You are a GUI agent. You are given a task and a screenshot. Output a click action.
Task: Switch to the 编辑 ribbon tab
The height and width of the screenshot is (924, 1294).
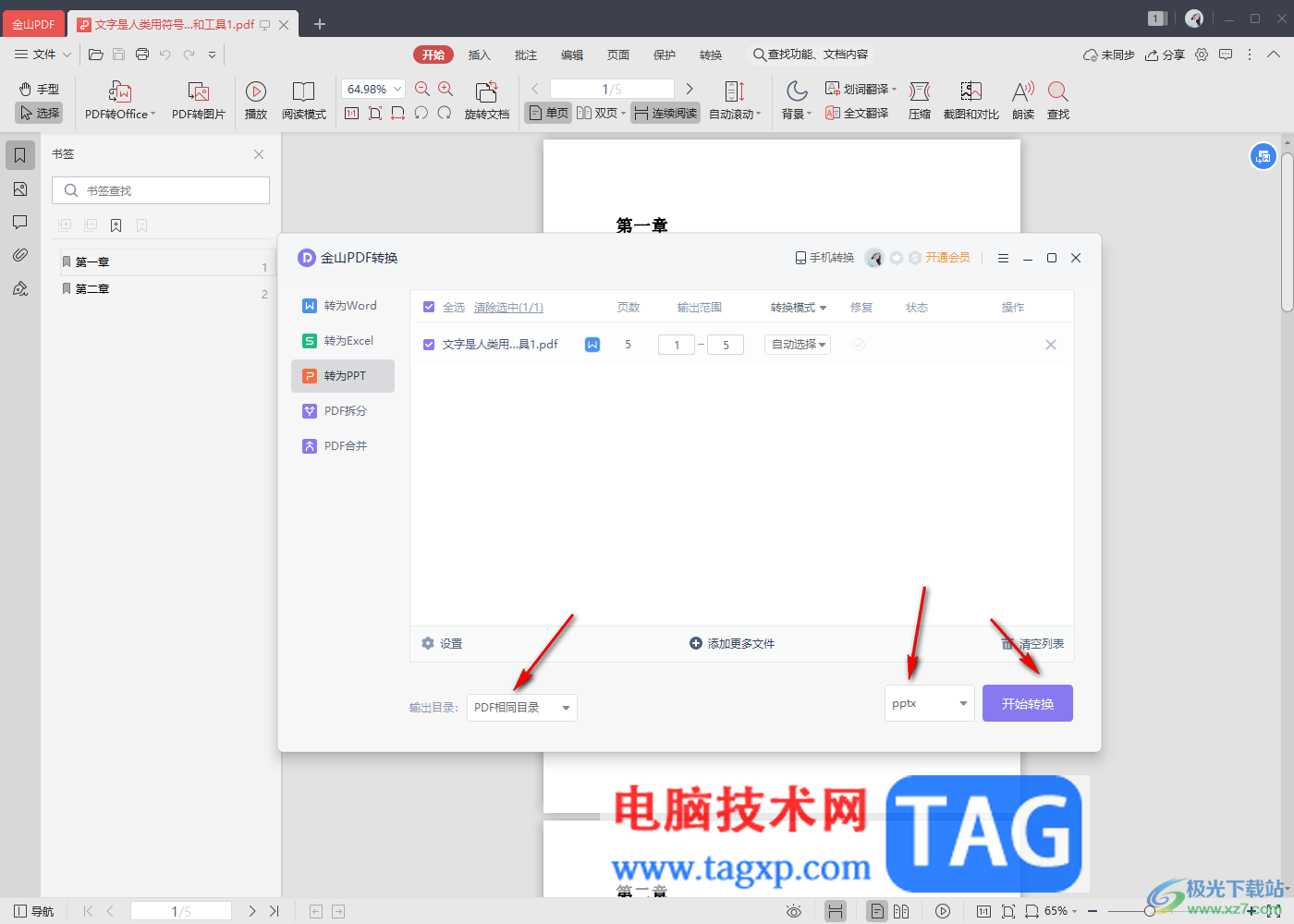pyautogui.click(x=572, y=55)
